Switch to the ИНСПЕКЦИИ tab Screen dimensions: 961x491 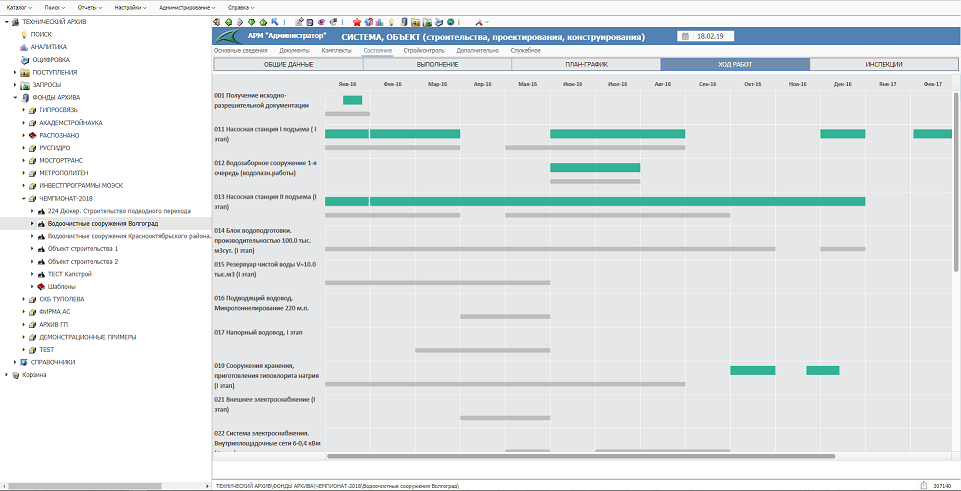tap(883, 64)
